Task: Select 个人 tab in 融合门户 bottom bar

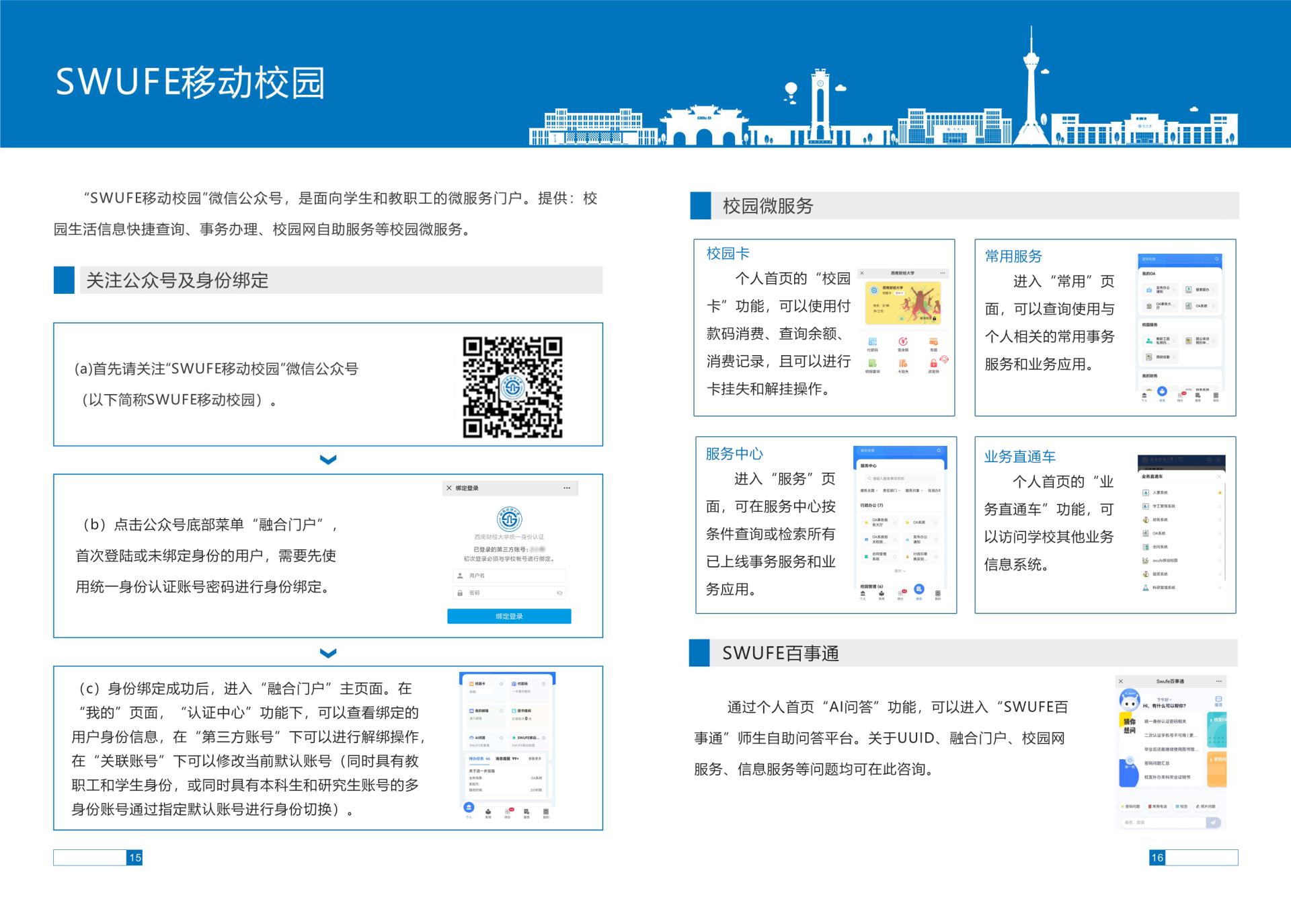Action: (x=469, y=809)
